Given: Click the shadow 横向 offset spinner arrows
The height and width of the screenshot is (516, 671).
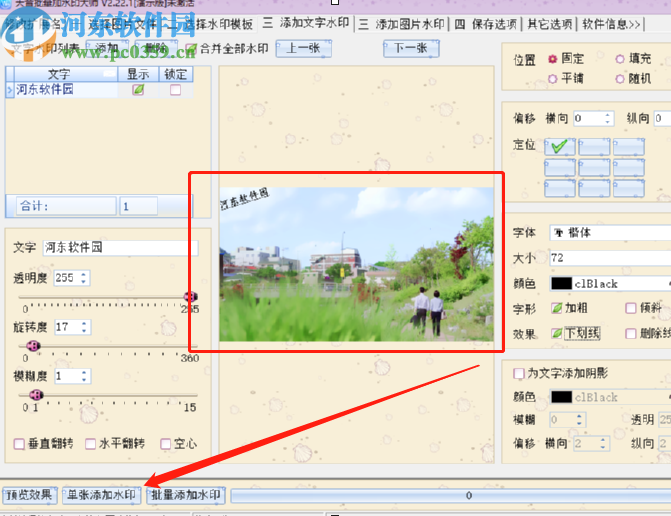Looking at the screenshot, I should pos(603,443).
